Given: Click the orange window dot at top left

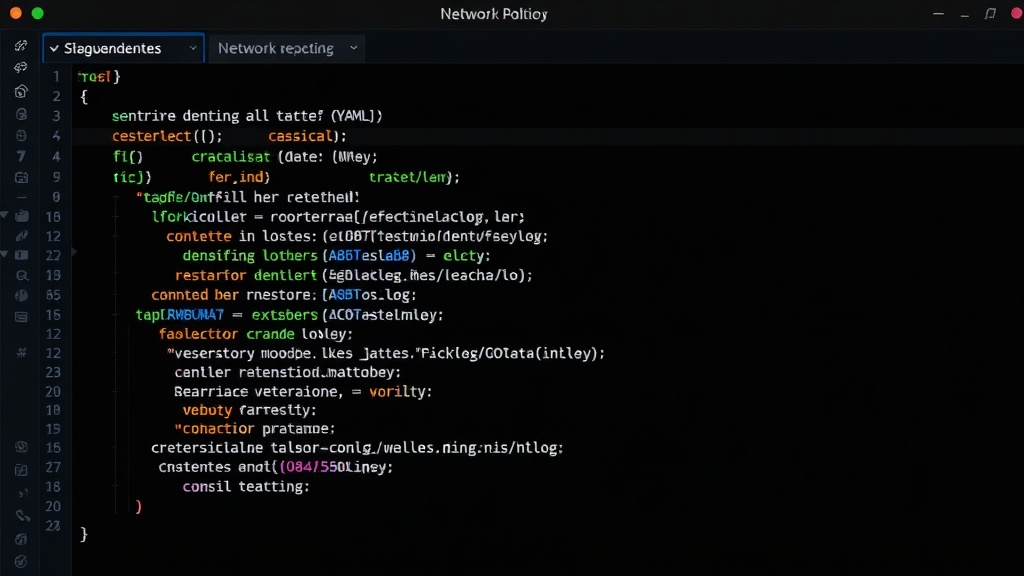Looking at the screenshot, I should tap(16, 13).
